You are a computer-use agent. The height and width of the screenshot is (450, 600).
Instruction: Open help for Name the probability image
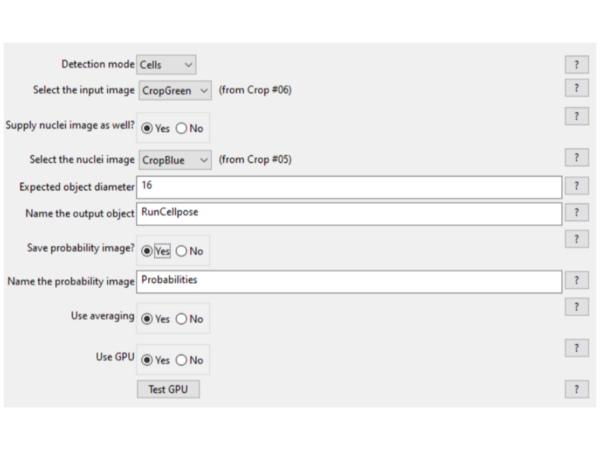click(575, 281)
